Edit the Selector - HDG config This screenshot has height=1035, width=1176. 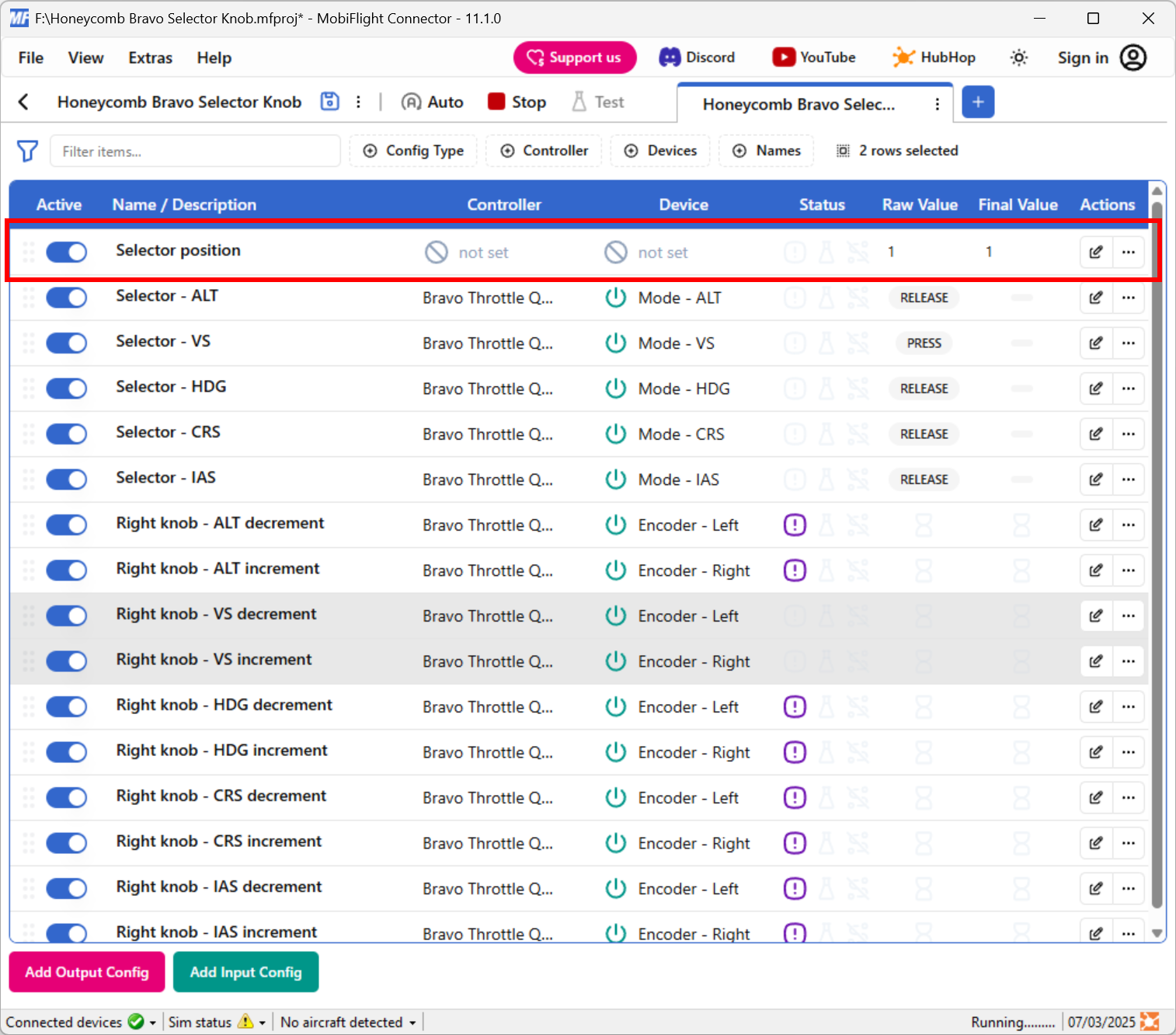[x=1096, y=389]
